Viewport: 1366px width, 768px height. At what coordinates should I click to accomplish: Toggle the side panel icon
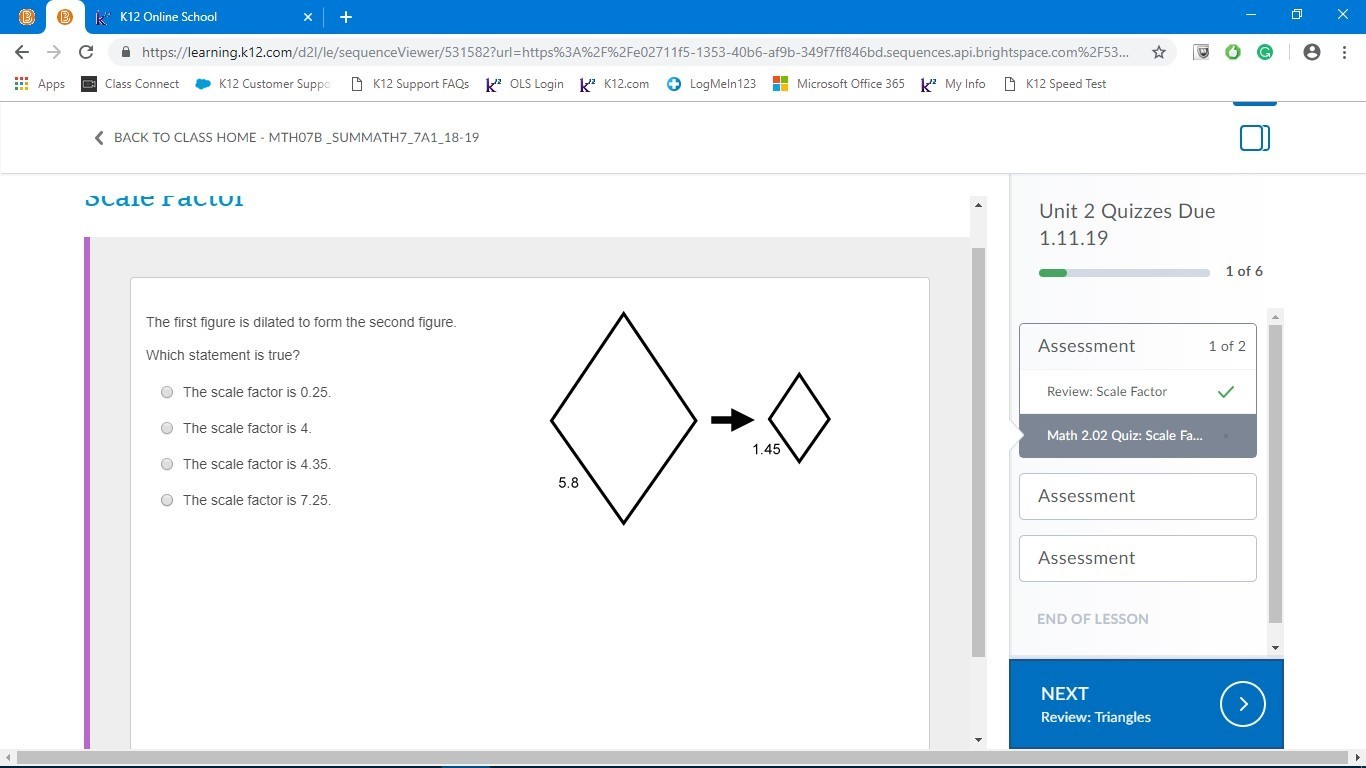1255,138
